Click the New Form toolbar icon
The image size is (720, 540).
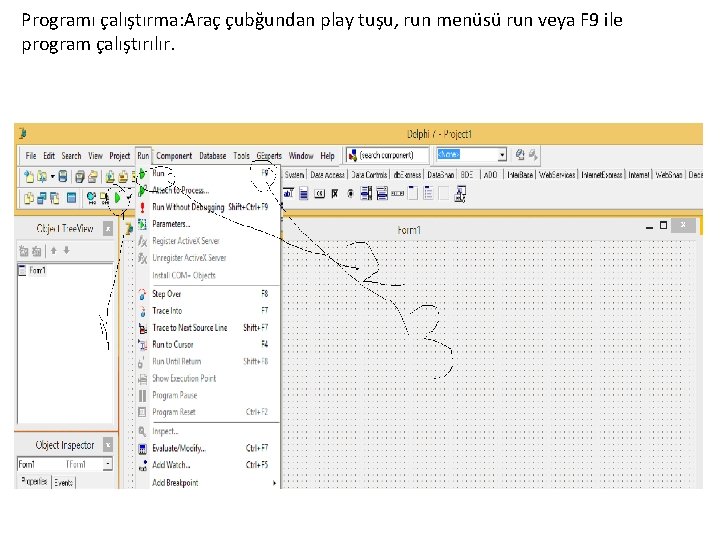71,197
